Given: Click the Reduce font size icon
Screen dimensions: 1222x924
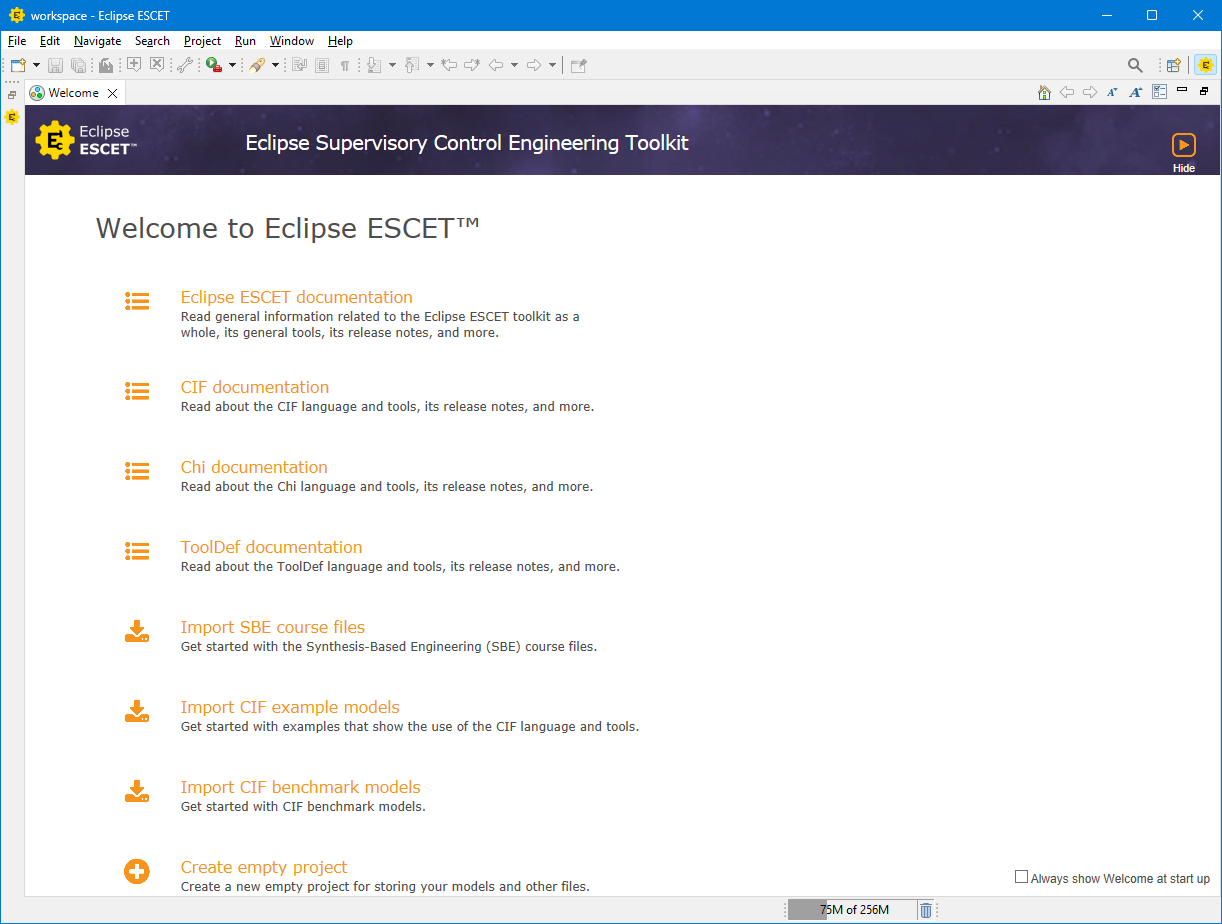Looking at the screenshot, I should pyautogui.click(x=1112, y=92).
